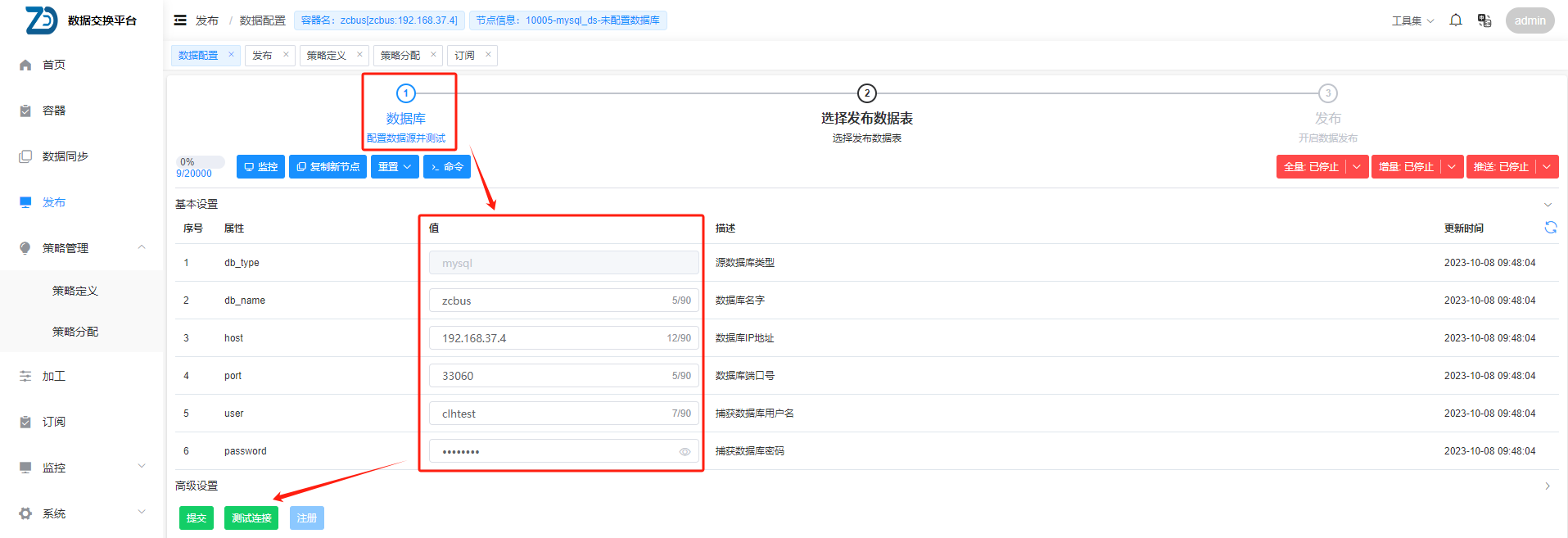Screen dimensions: 1568x538
Task: Click the 测试连接 button
Action: click(x=251, y=518)
